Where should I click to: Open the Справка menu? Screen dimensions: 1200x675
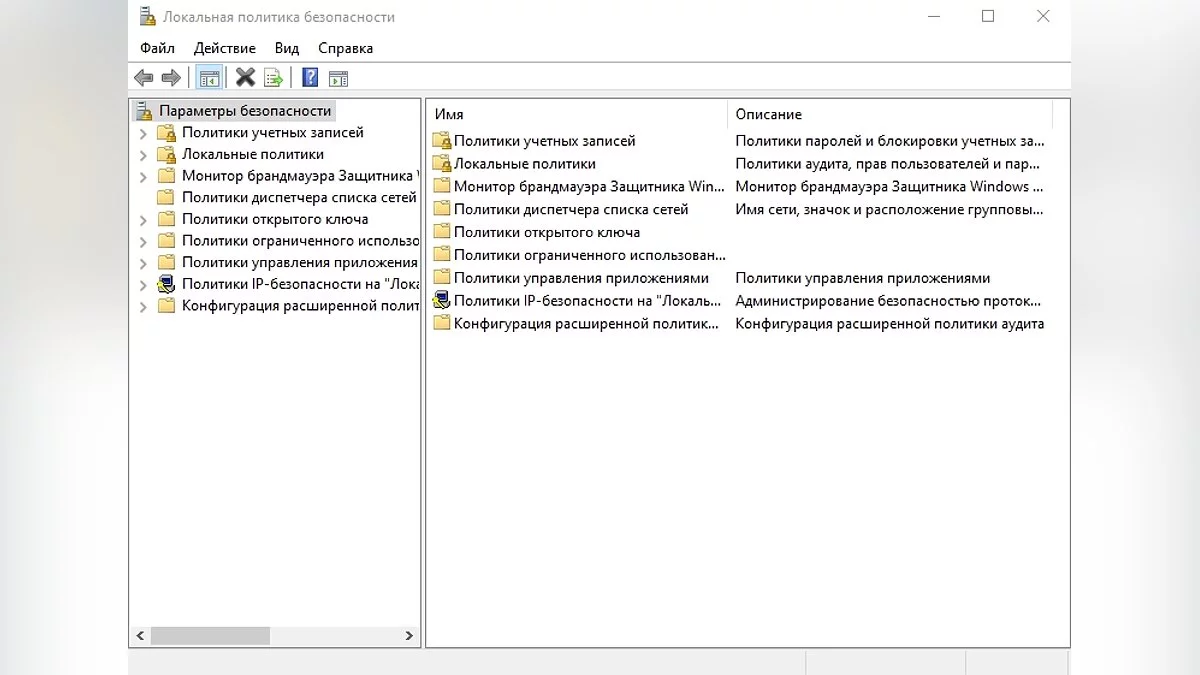pos(345,48)
